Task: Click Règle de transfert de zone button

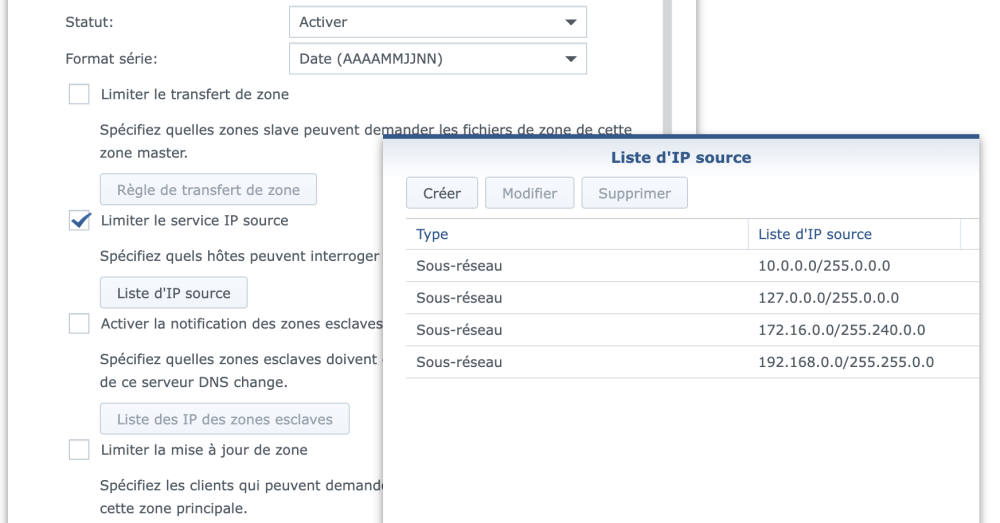Action: click(x=208, y=189)
